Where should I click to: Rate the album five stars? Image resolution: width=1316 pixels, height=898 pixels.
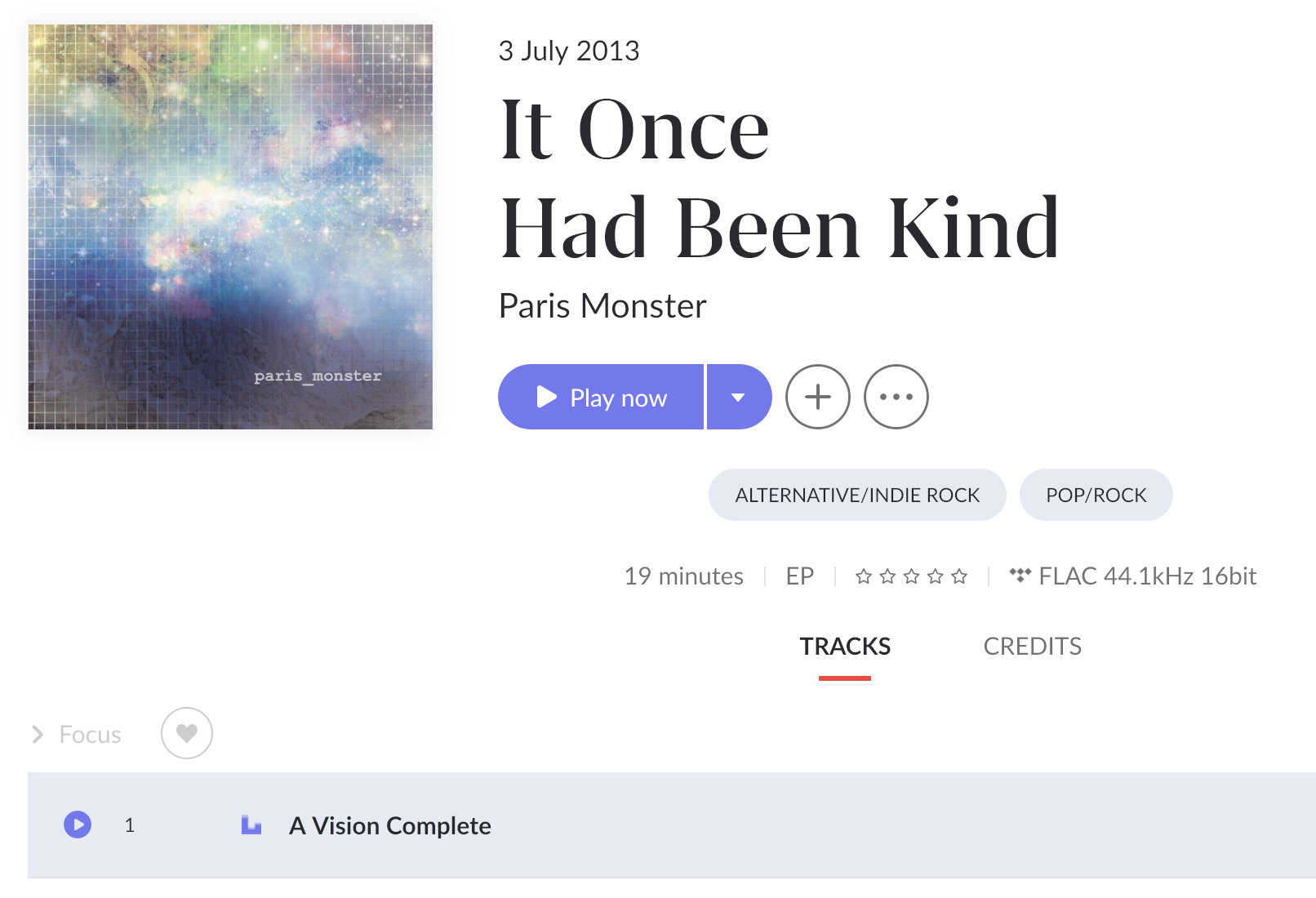959,577
